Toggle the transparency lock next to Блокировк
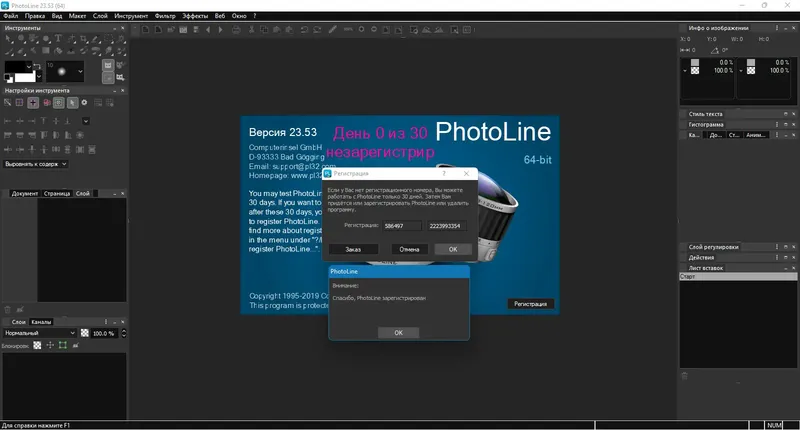 point(37,345)
